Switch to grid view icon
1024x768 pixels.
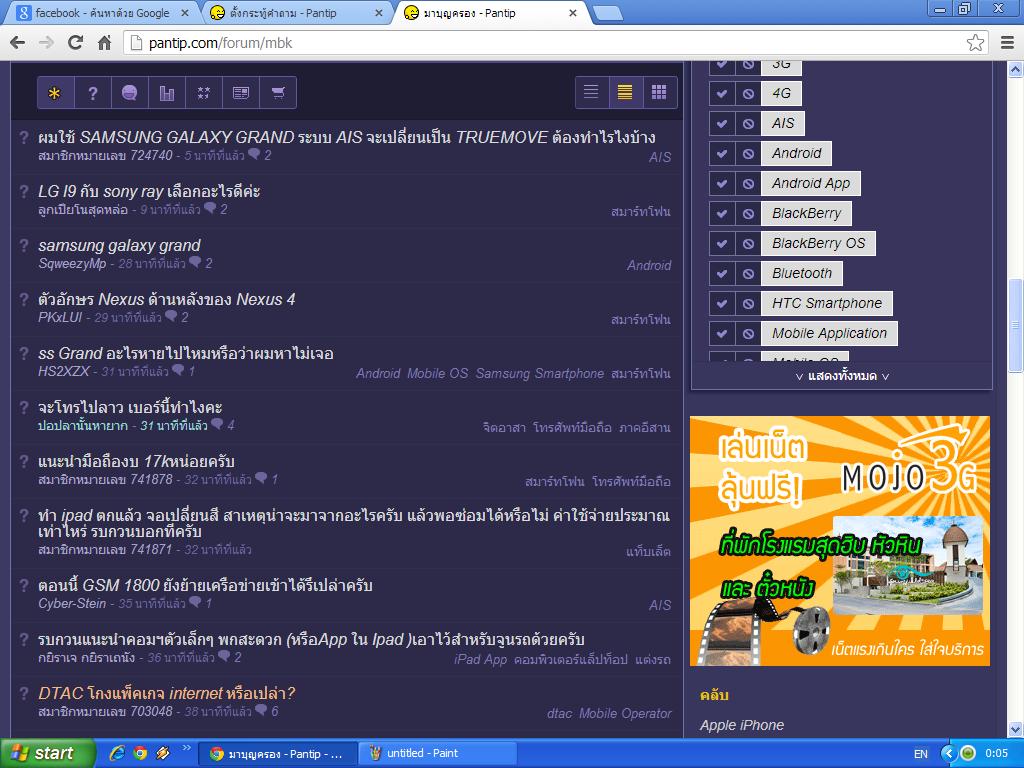coord(660,92)
